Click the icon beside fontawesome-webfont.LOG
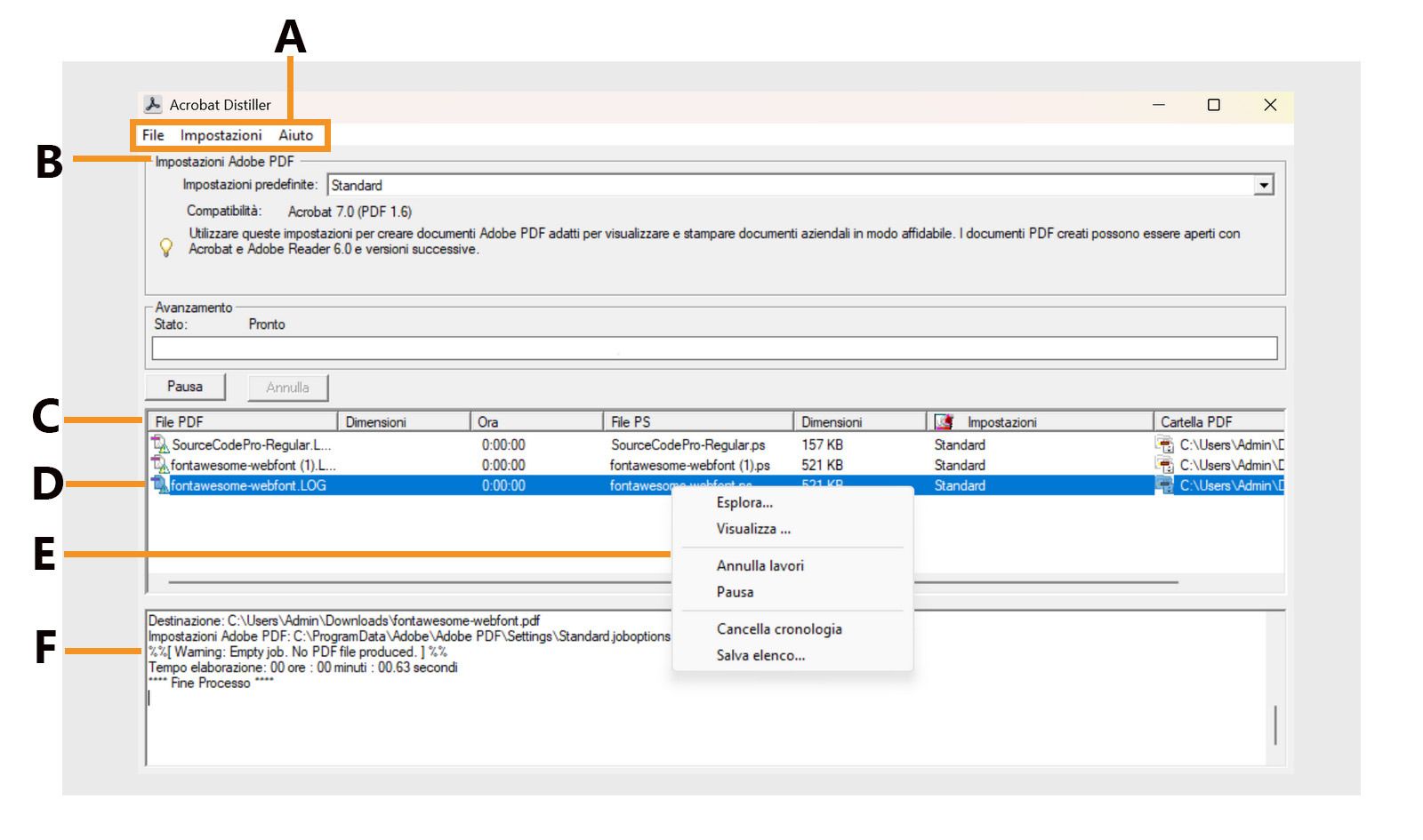Screen dimensions: 1423x840 [160, 485]
